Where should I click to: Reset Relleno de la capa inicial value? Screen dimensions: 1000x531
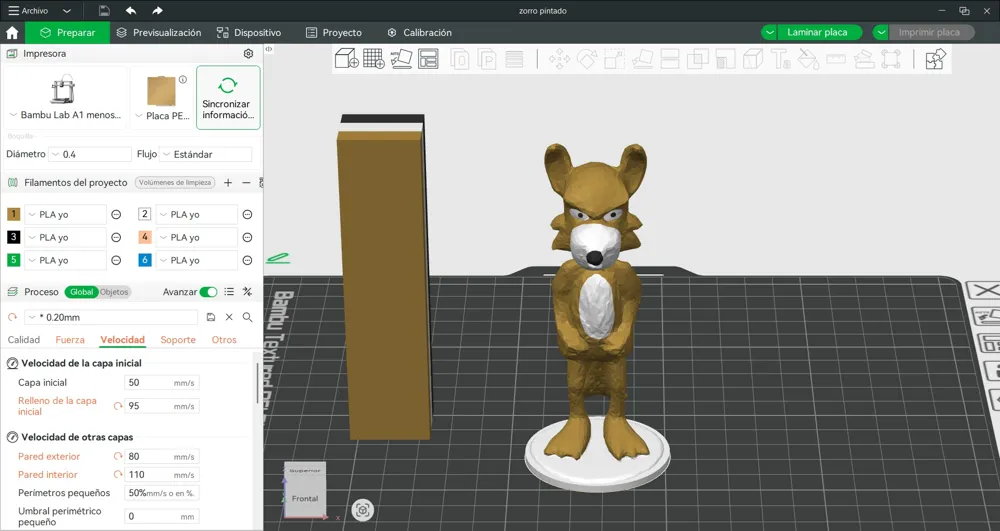coord(118,406)
